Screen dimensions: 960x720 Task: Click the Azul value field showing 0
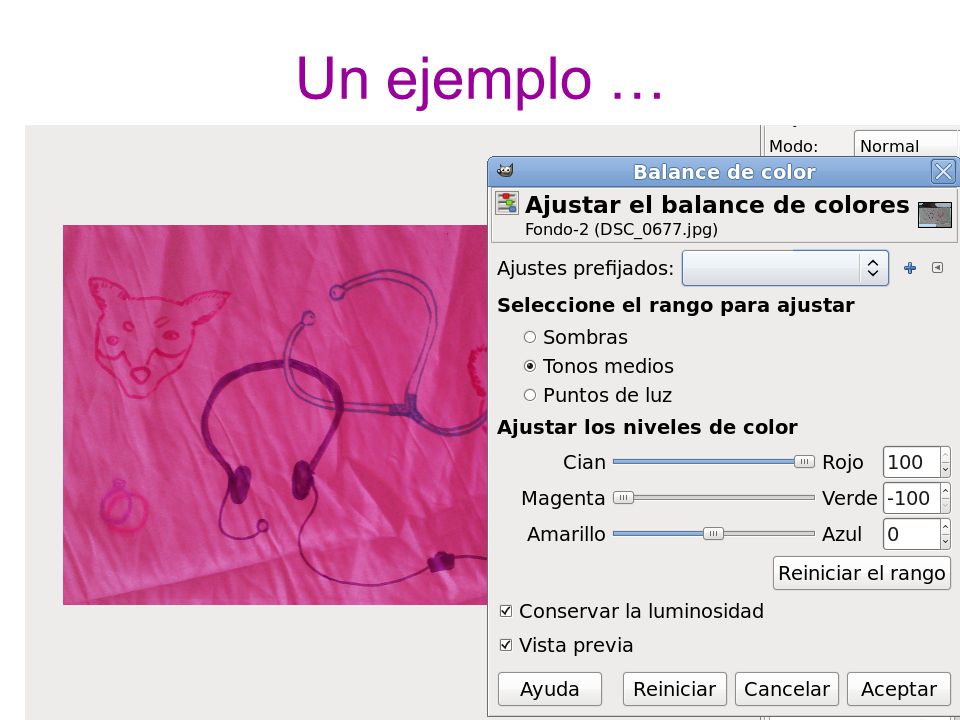coord(911,534)
